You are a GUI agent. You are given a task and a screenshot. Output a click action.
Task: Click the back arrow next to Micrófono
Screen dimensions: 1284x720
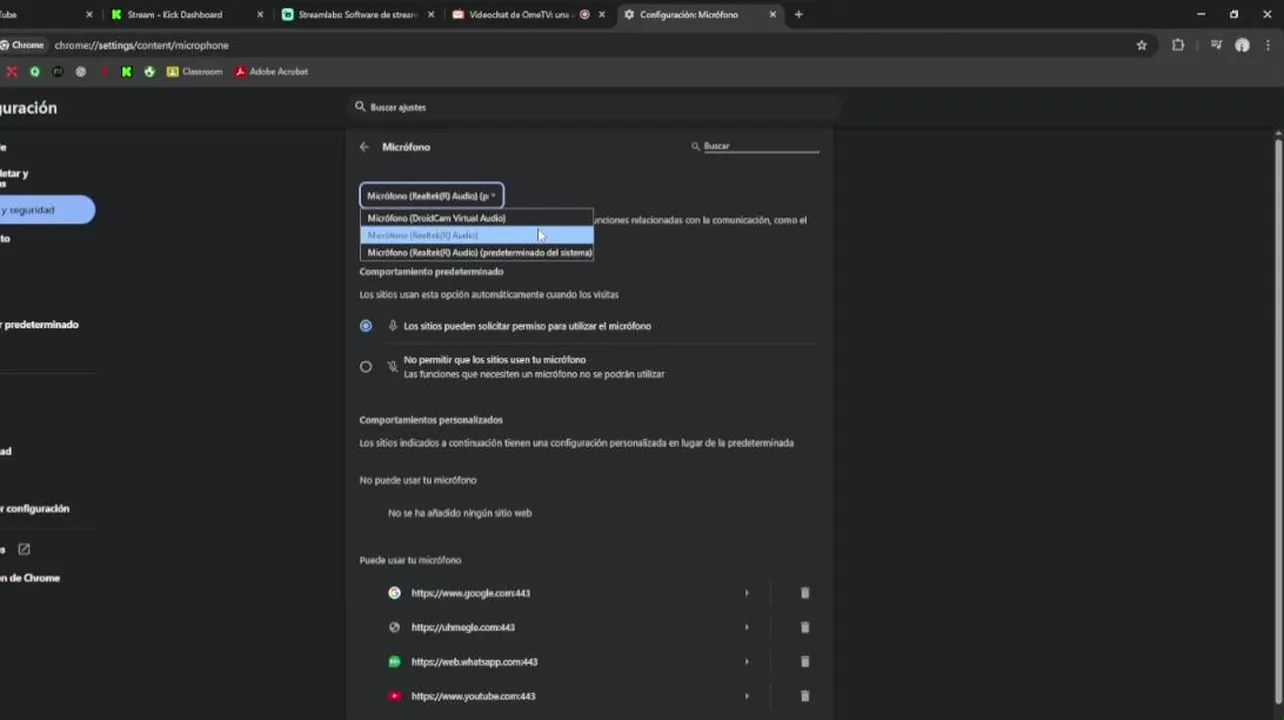(364, 147)
